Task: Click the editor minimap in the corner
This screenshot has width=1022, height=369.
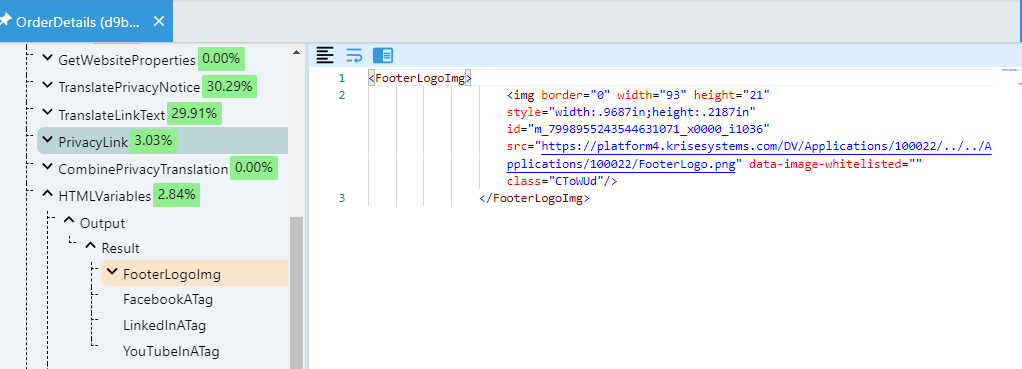Action: point(1010,75)
